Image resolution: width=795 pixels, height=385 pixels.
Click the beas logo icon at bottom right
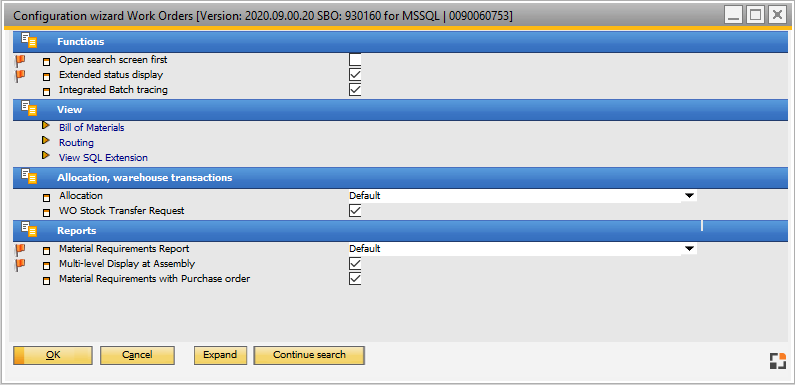click(777, 360)
